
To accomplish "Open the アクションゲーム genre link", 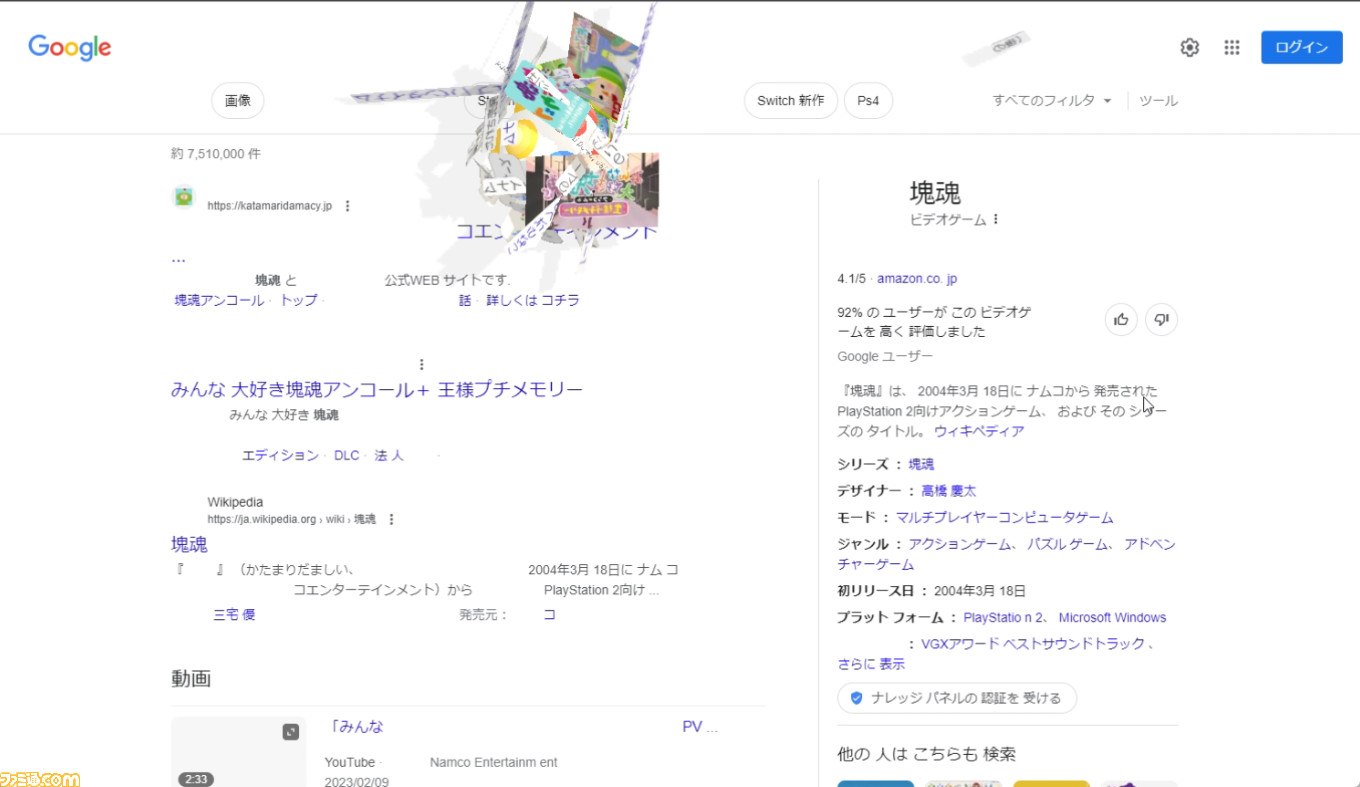I will (958, 544).
